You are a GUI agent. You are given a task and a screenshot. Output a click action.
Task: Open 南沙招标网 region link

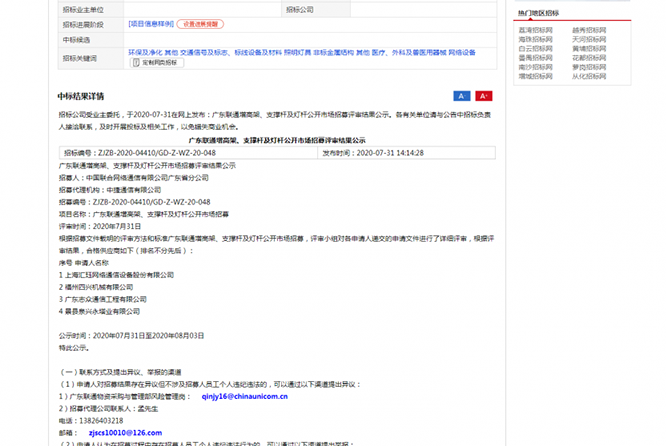[x=536, y=67]
